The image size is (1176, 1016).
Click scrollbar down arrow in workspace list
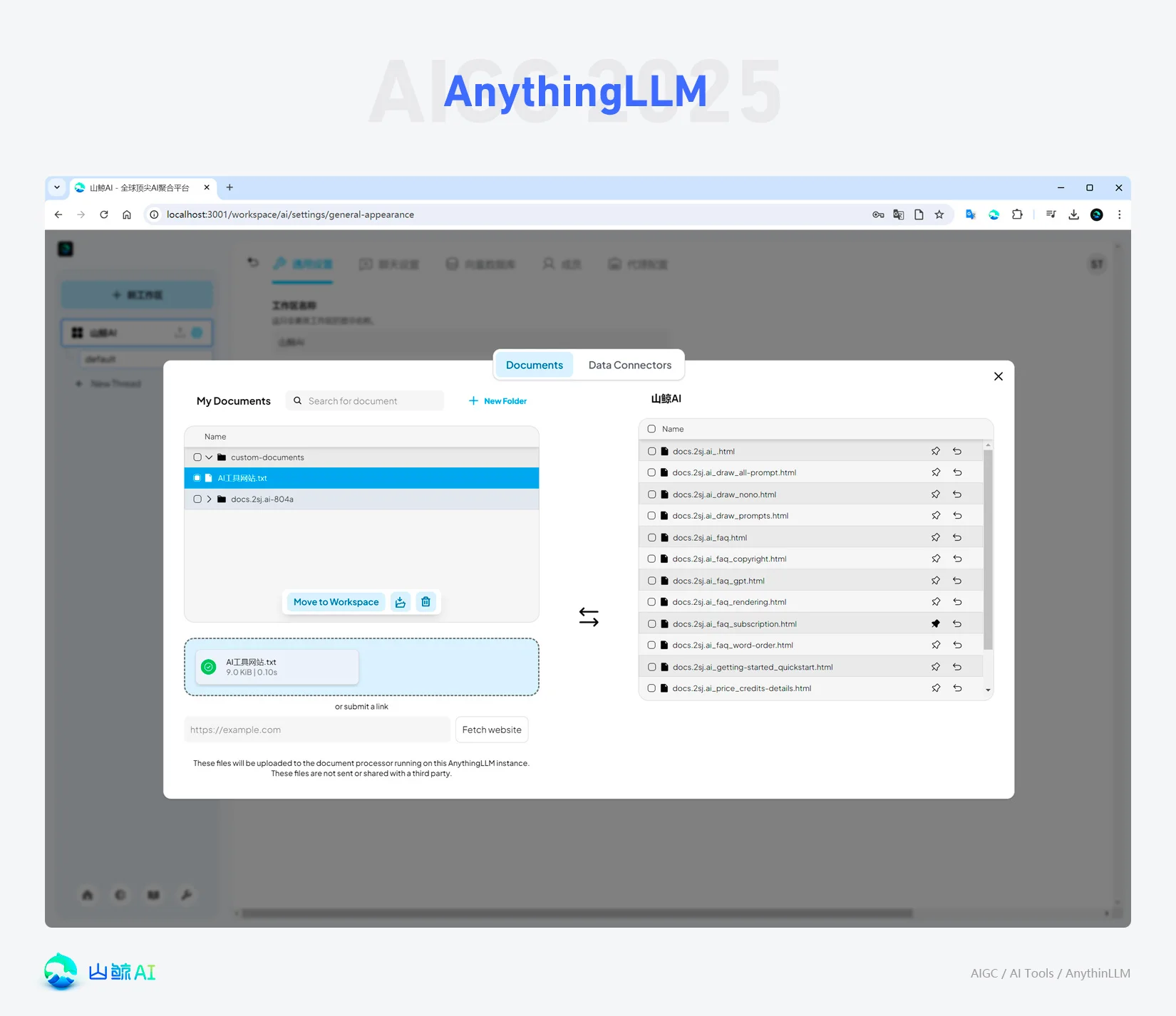[x=988, y=690]
